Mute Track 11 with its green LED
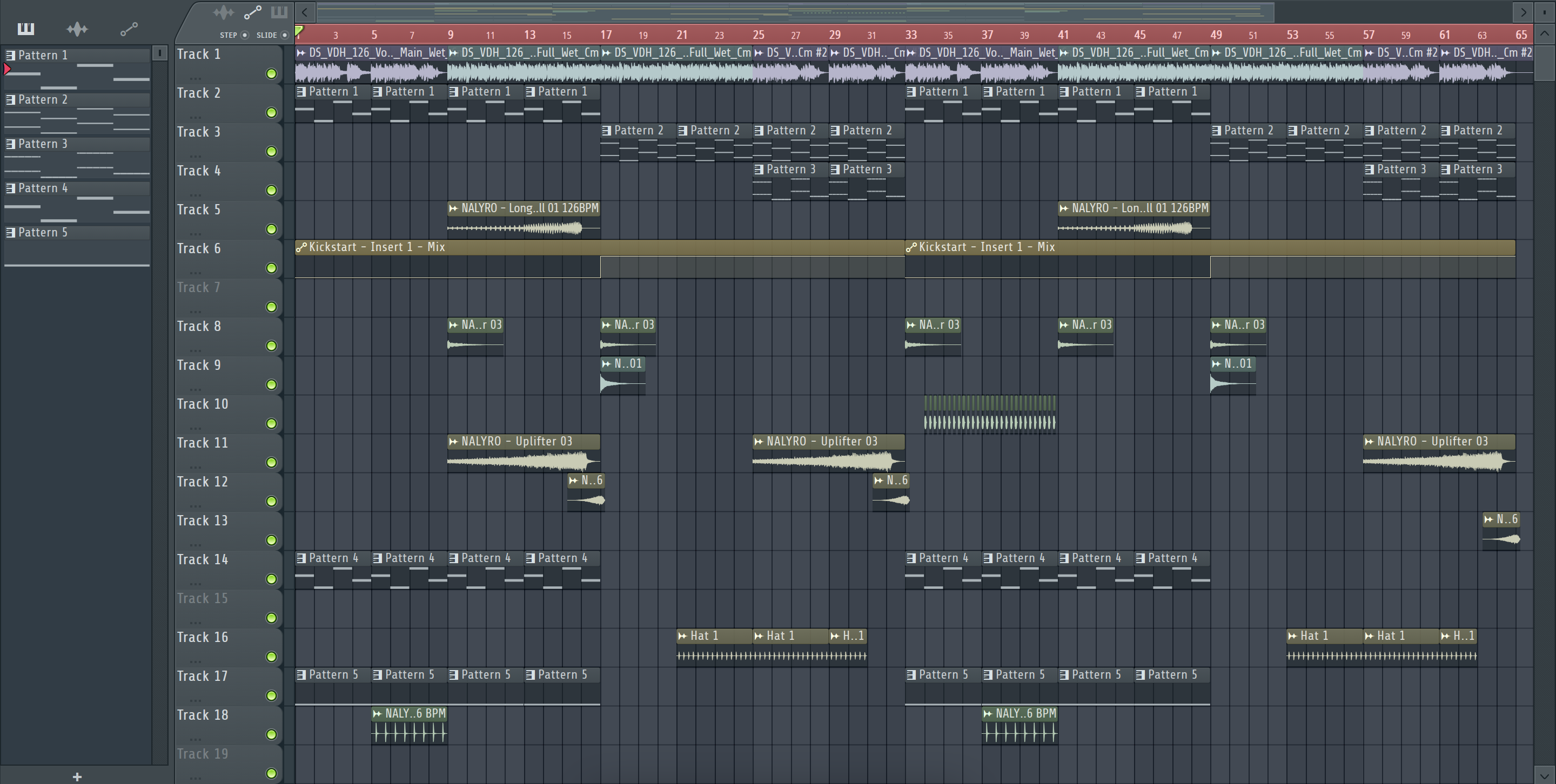 (271, 462)
